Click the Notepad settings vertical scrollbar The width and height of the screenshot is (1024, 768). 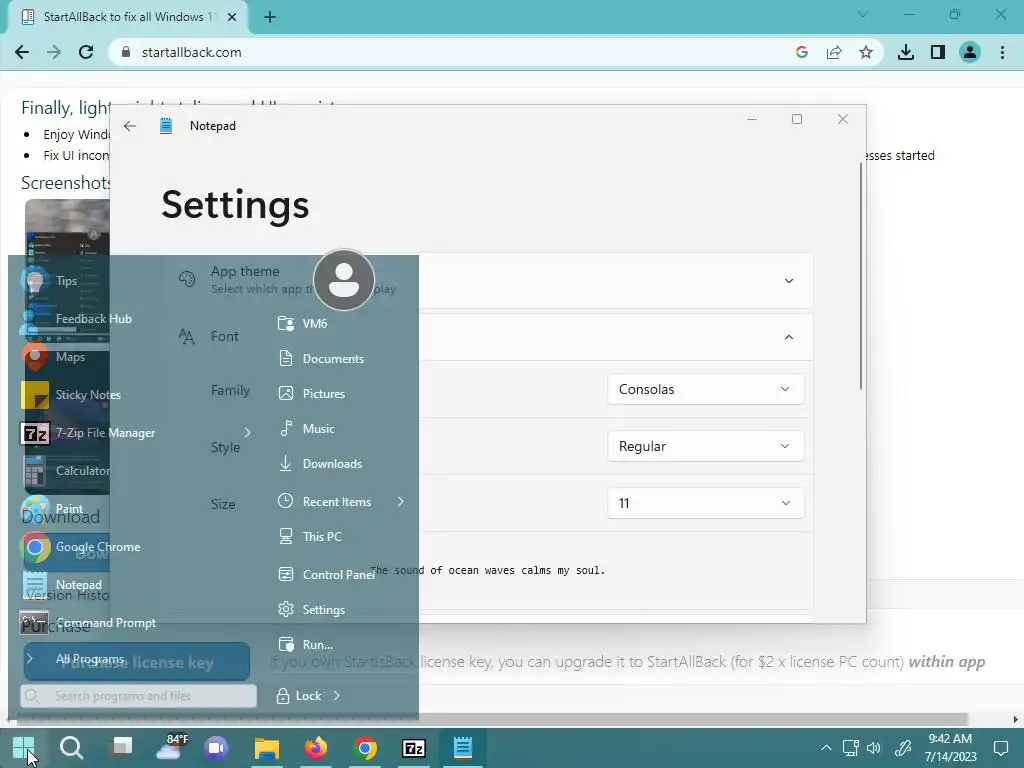861,276
